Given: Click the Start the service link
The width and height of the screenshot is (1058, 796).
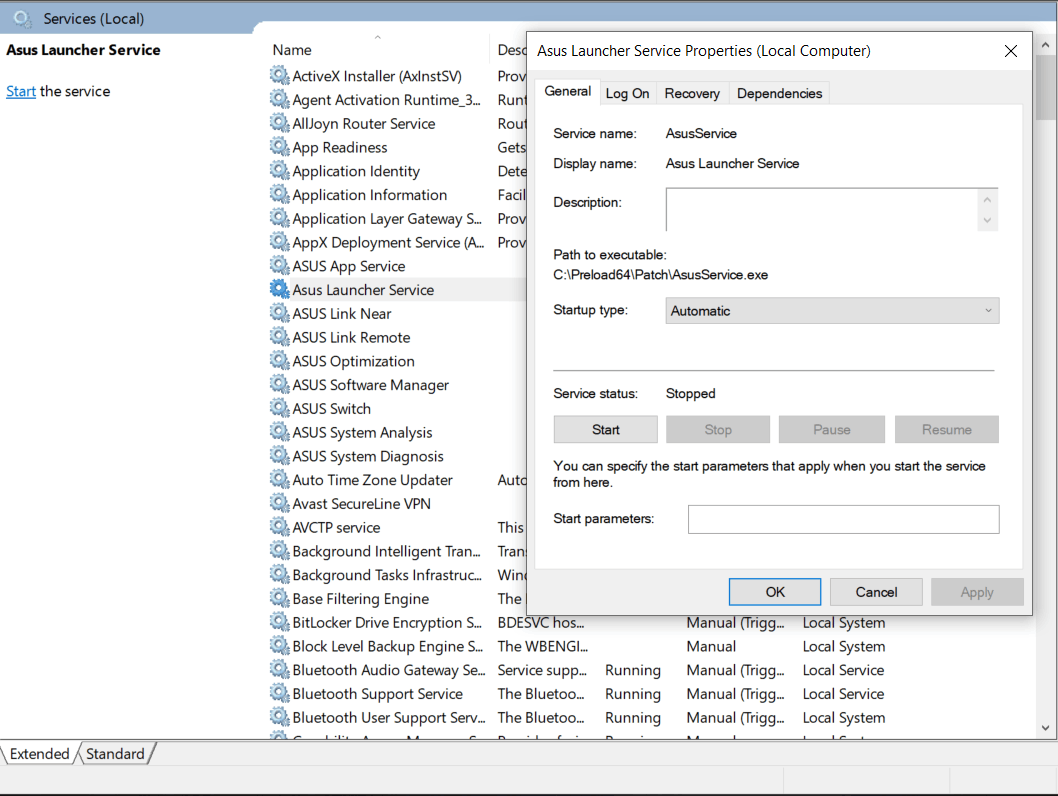Looking at the screenshot, I should (21, 91).
